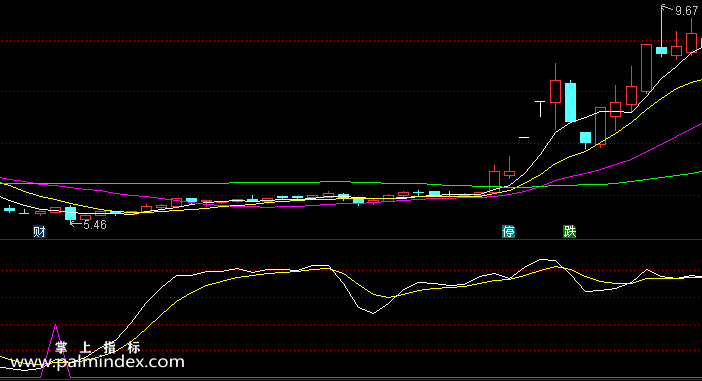The height and width of the screenshot is (381, 702).
Task: Select the tallest red bullish candle near the top
Action: point(646,68)
